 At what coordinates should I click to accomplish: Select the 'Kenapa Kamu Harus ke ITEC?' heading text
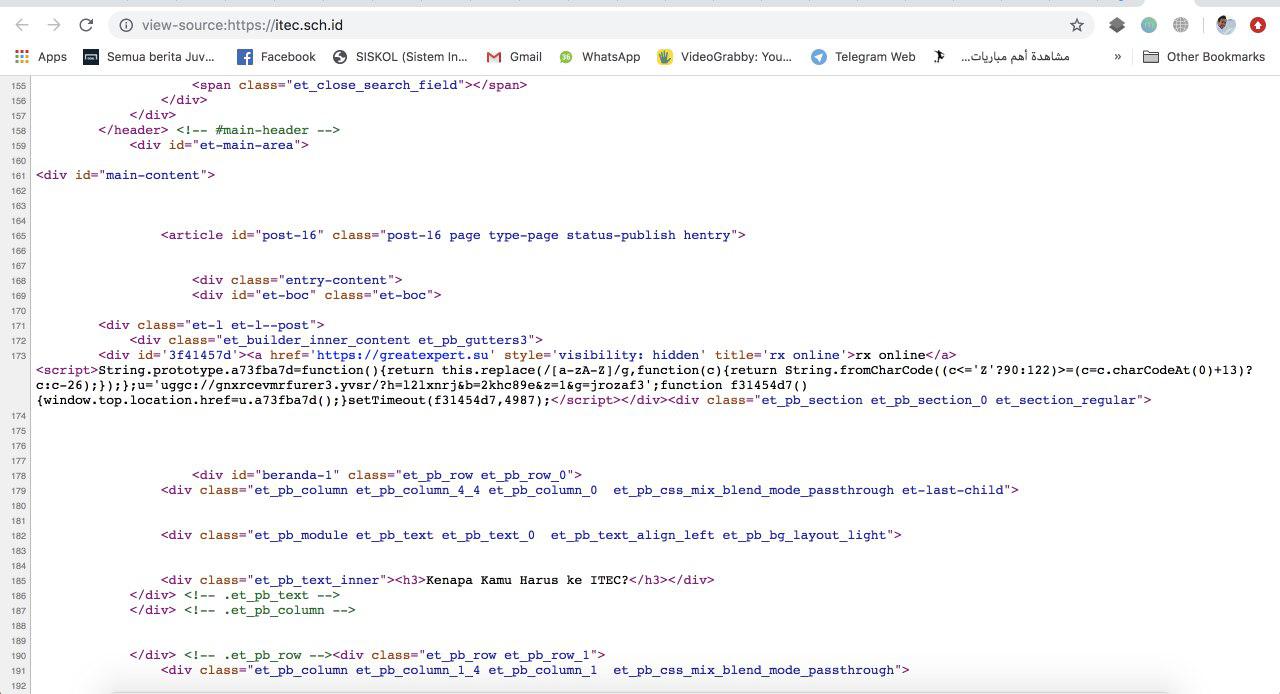pos(528,580)
